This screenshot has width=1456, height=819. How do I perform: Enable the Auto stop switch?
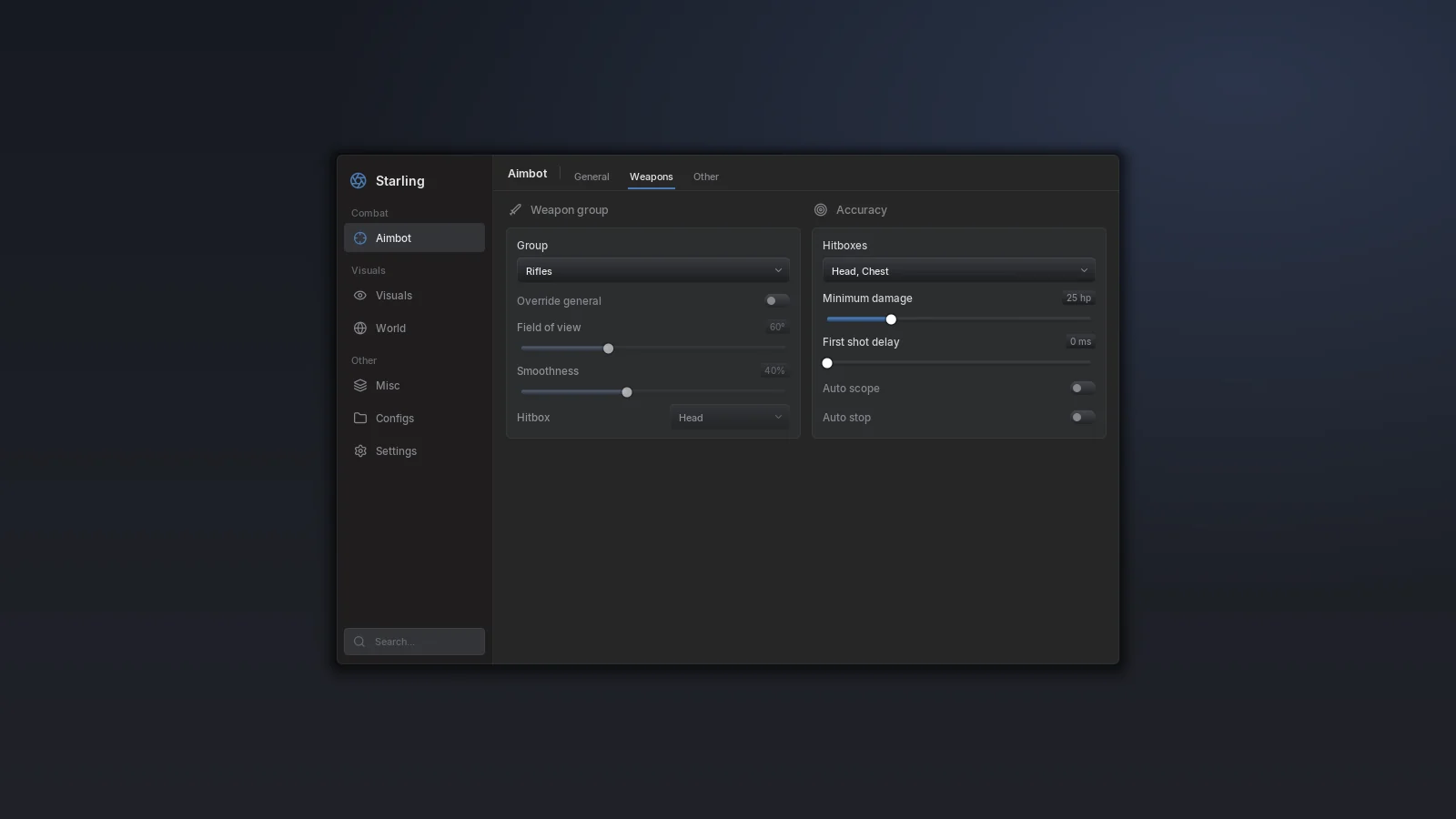coord(1082,418)
